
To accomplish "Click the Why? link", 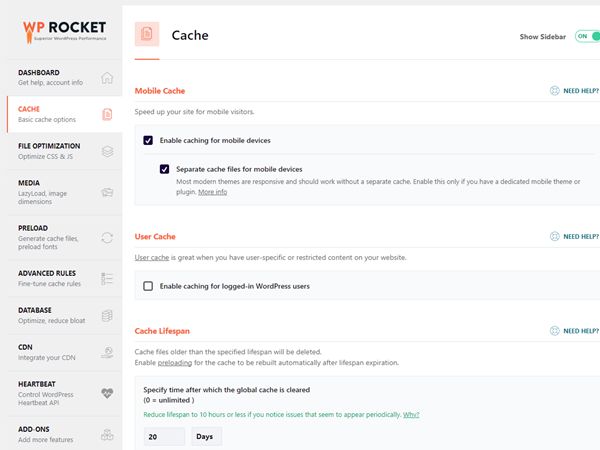I will (411, 415).
